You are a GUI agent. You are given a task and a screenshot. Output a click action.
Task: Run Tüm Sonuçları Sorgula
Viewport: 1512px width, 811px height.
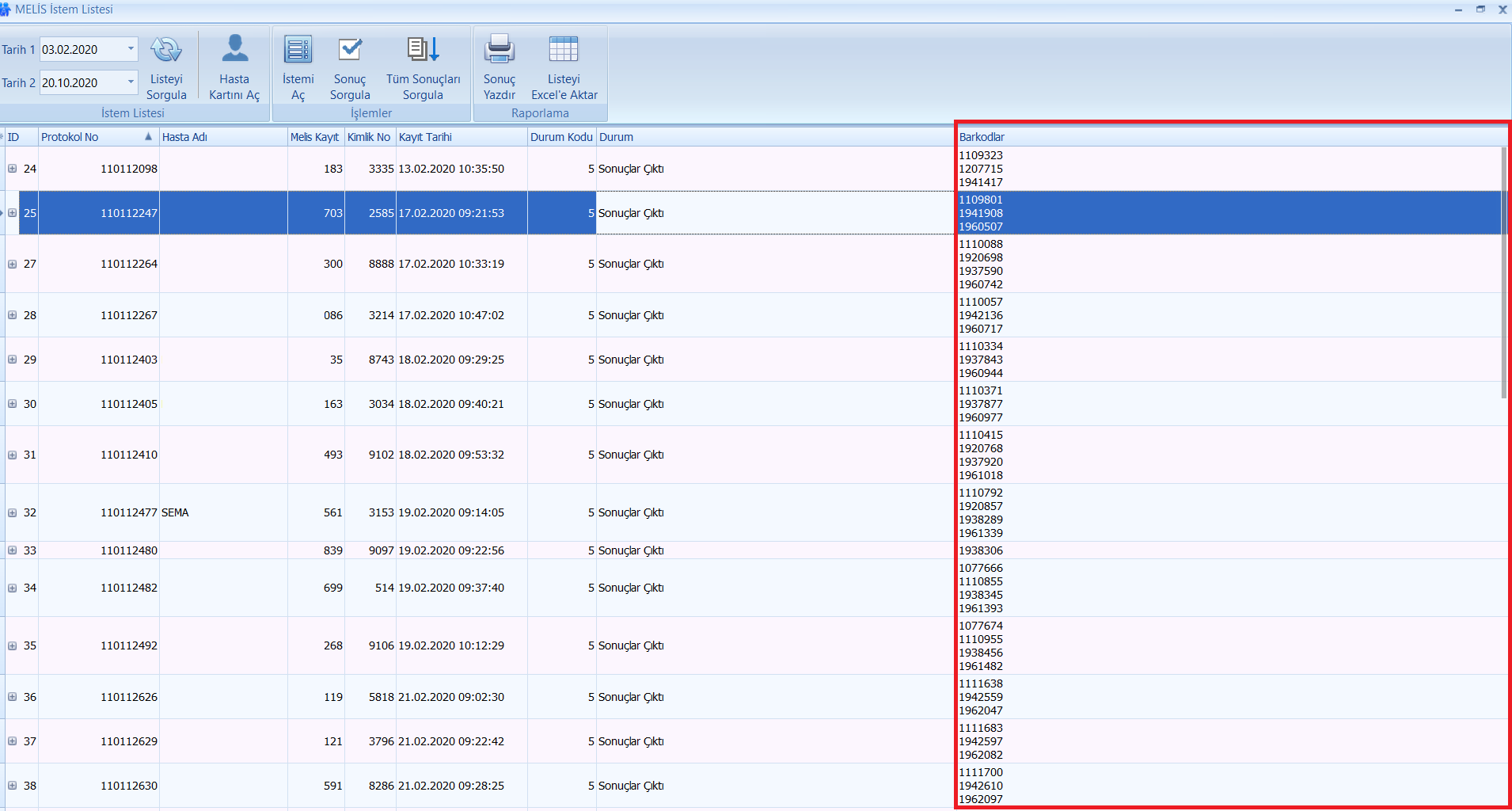click(423, 51)
